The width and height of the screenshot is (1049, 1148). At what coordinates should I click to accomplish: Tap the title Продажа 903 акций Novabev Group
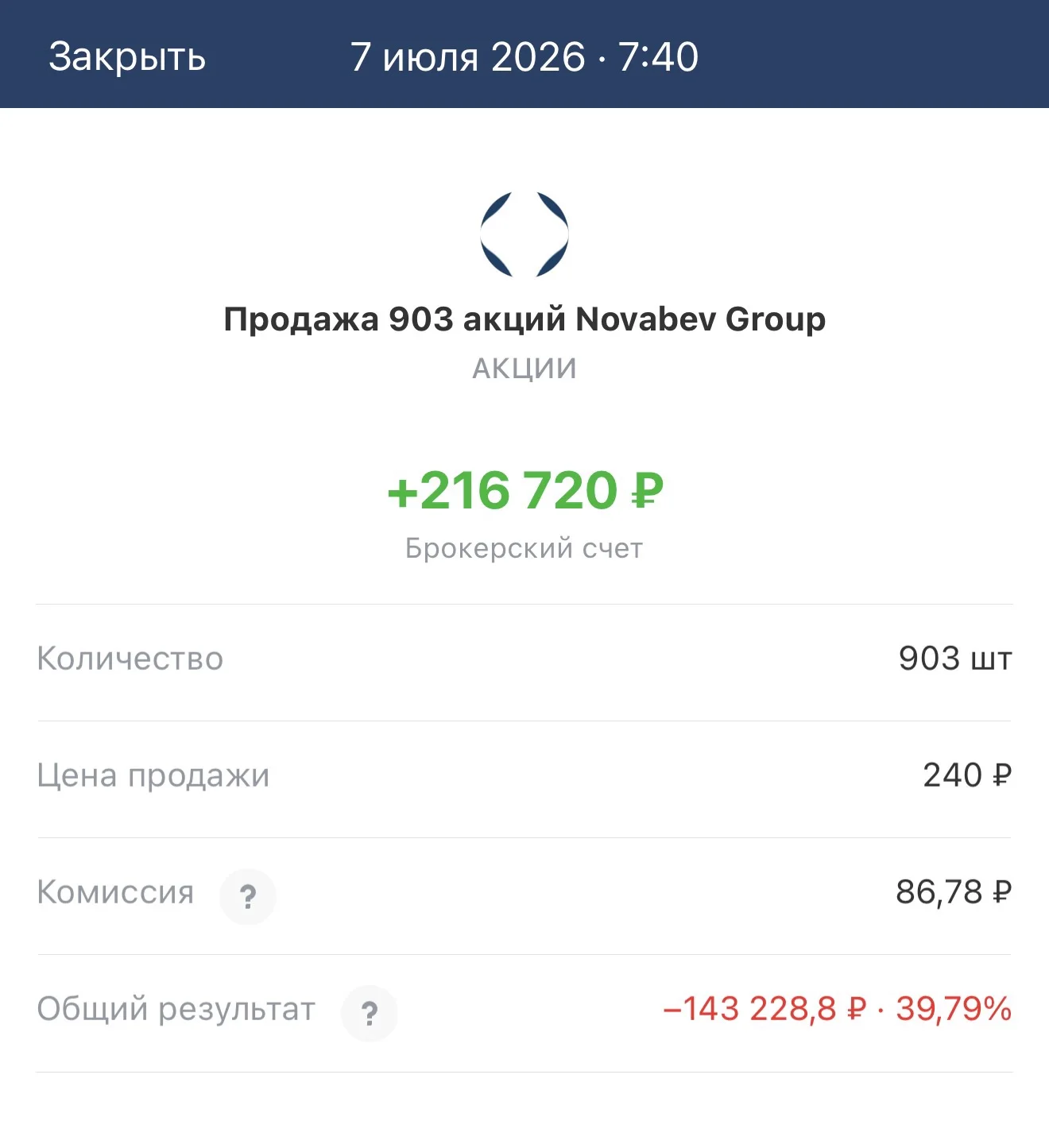click(524, 319)
